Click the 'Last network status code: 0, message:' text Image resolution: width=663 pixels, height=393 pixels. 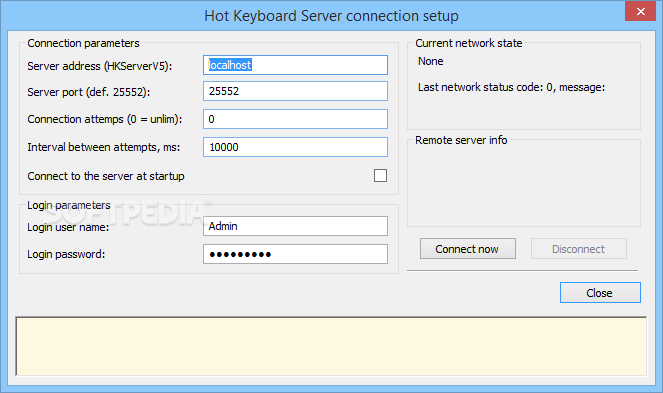coord(512,88)
